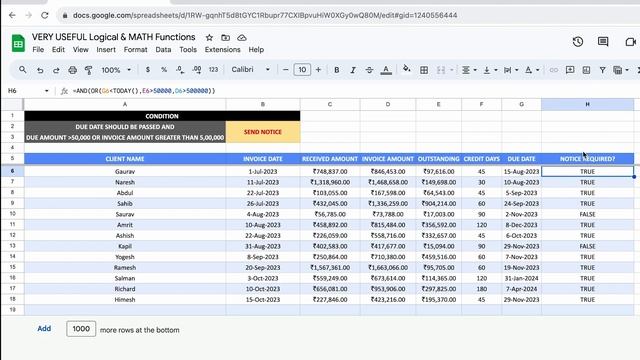The image size is (640, 360).
Task: Open the Tools menu
Action: 188,50
